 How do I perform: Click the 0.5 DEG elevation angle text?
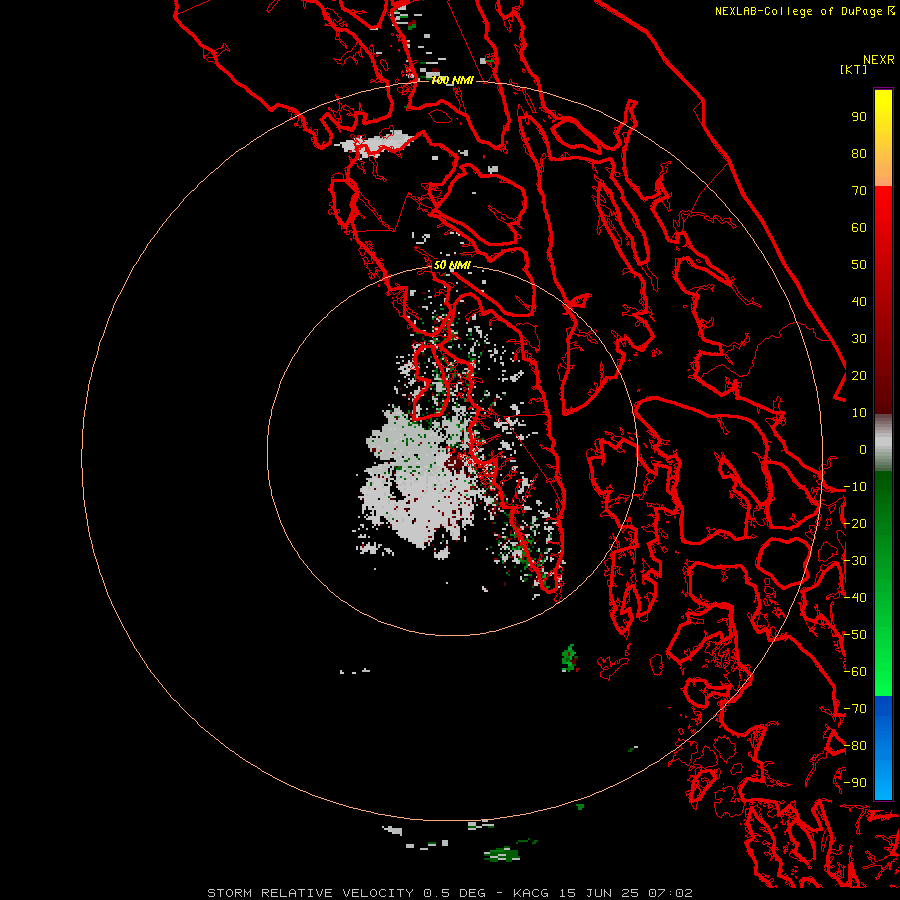[x=455, y=893]
